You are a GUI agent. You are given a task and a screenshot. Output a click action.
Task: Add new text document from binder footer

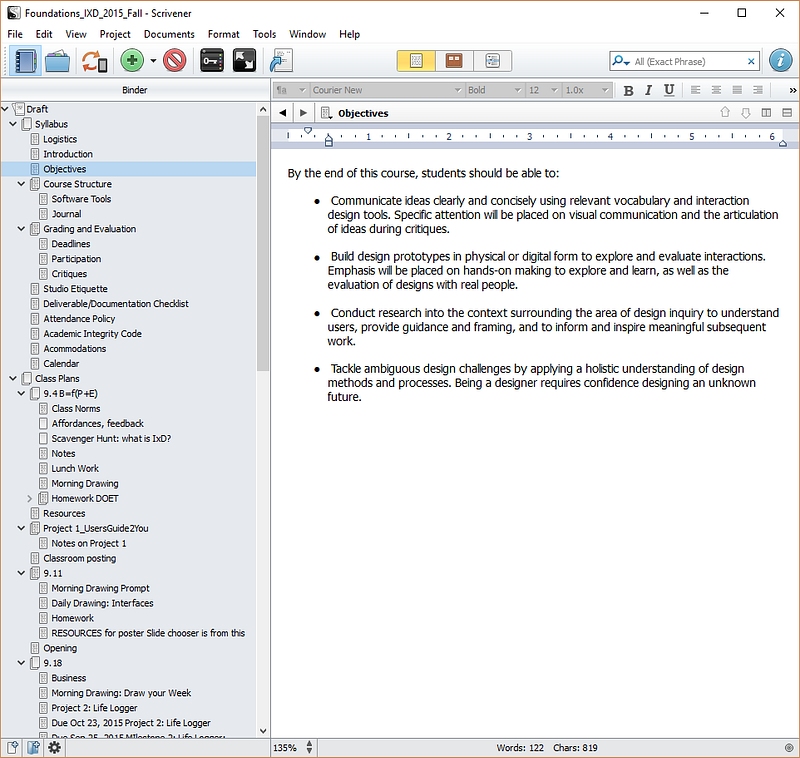tap(13, 748)
